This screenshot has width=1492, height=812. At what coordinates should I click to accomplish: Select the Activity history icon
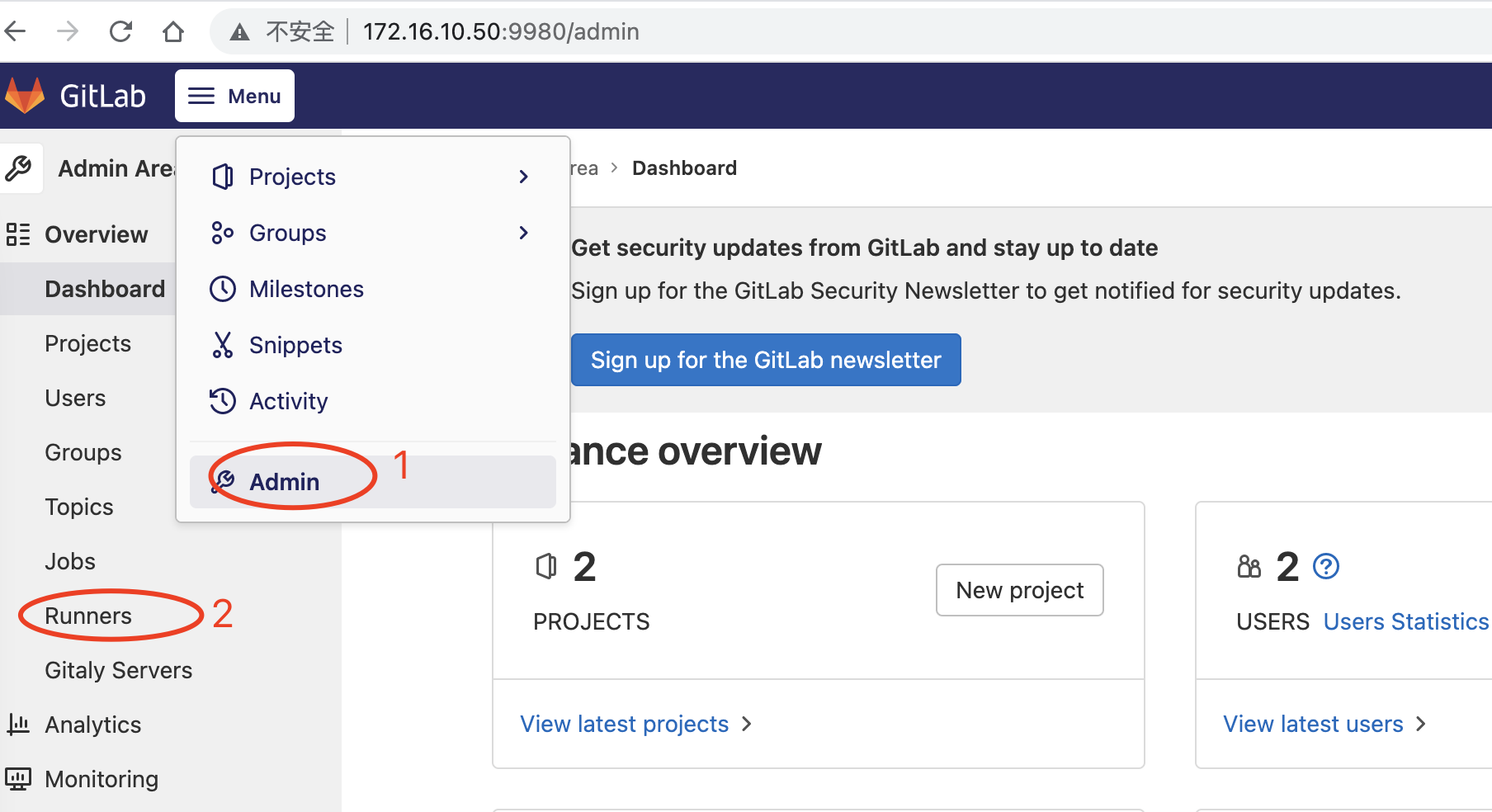(x=222, y=401)
